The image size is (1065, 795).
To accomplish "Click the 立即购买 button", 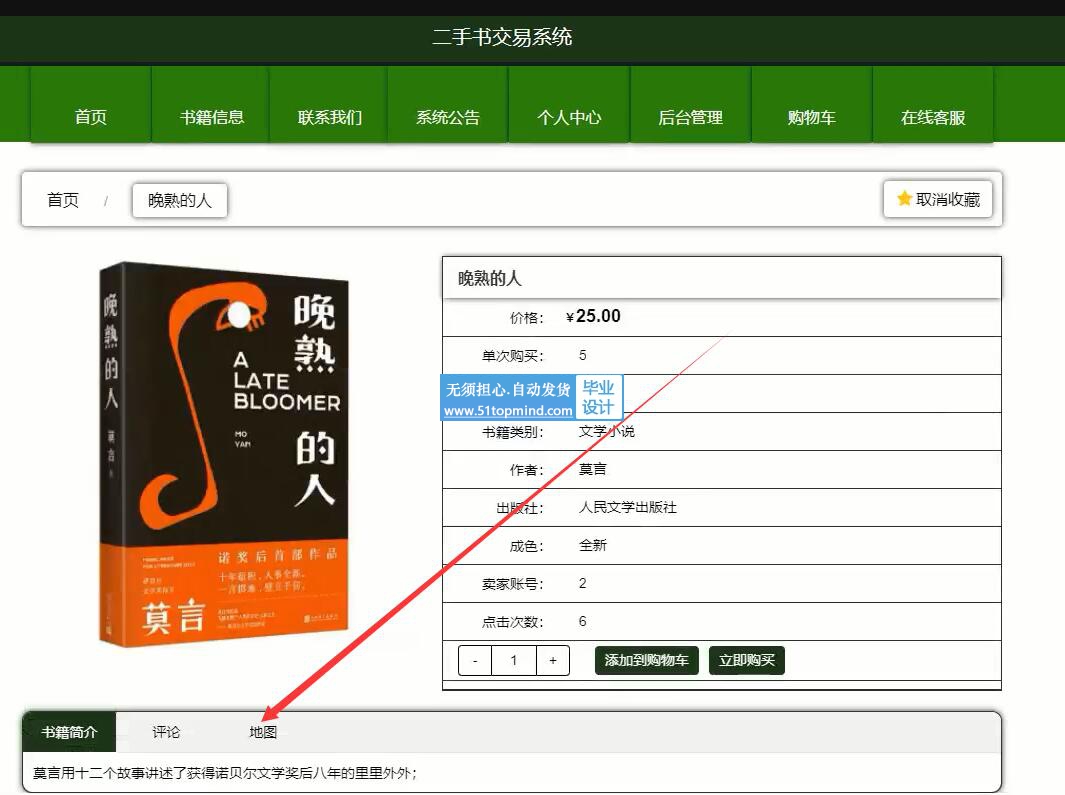I will (747, 660).
